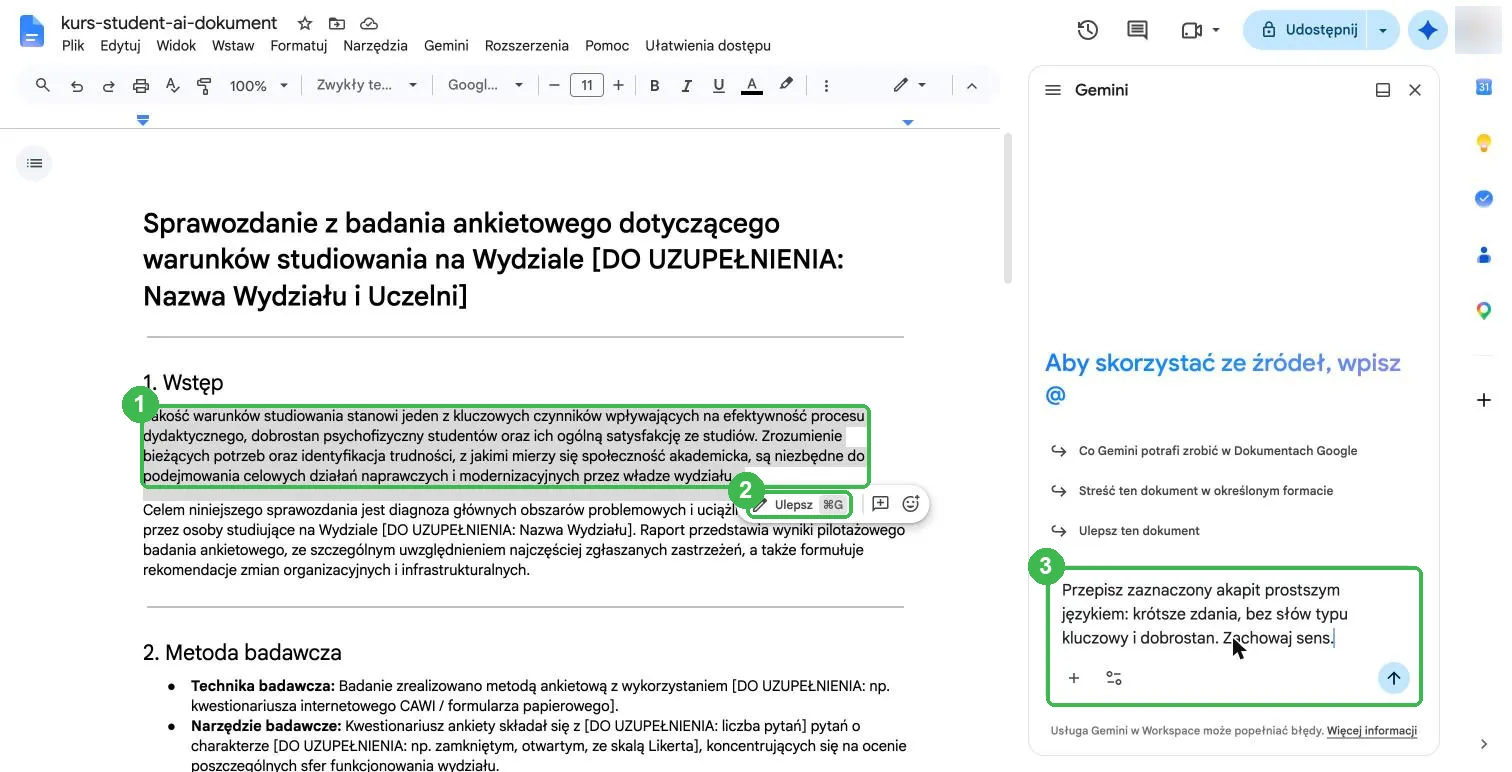
Task: Run spelling and grammar check
Action: click(172, 86)
